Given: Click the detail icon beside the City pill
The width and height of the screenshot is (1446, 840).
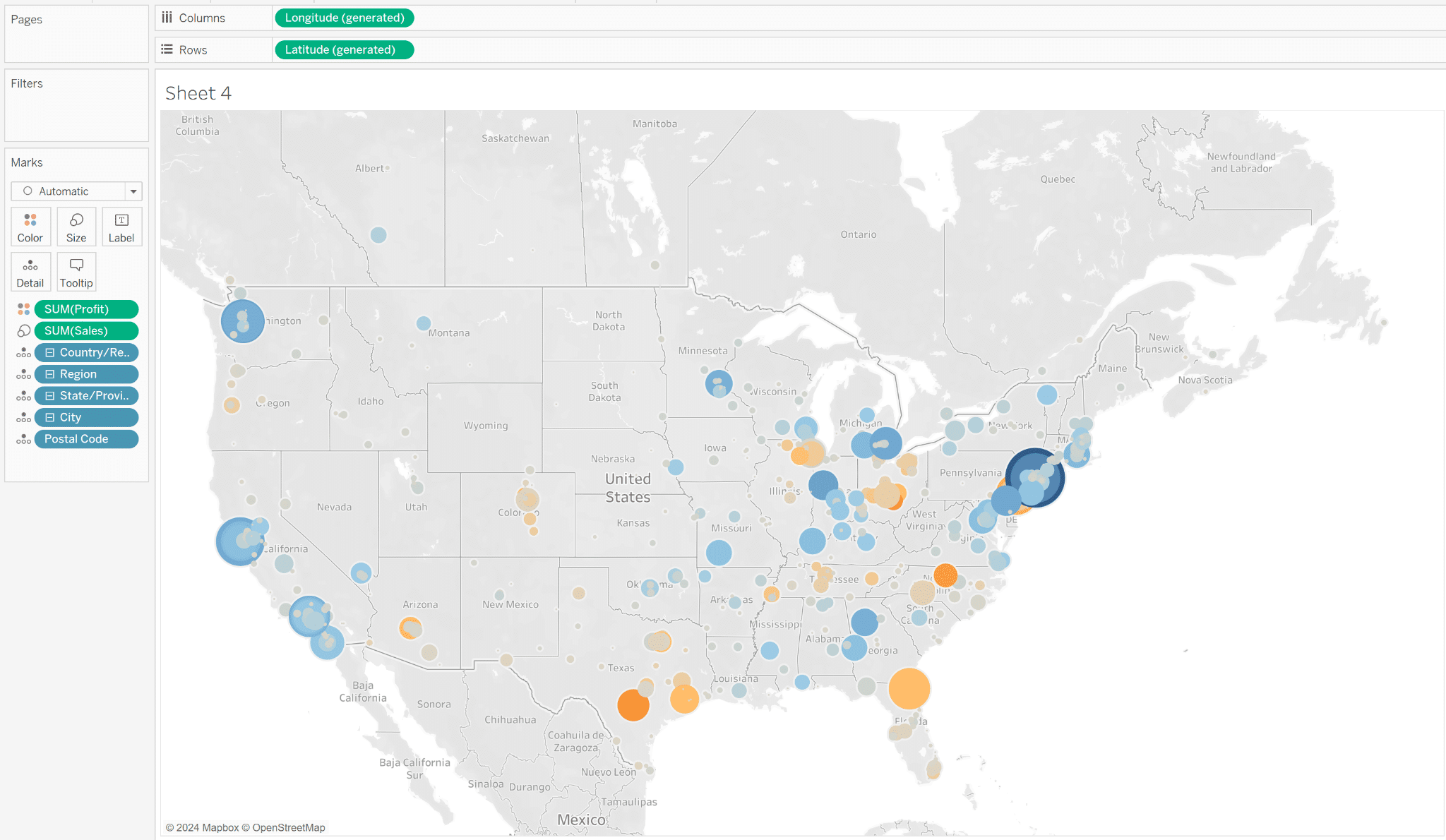Looking at the screenshot, I should pyautogui.click(x=22, y=416).
